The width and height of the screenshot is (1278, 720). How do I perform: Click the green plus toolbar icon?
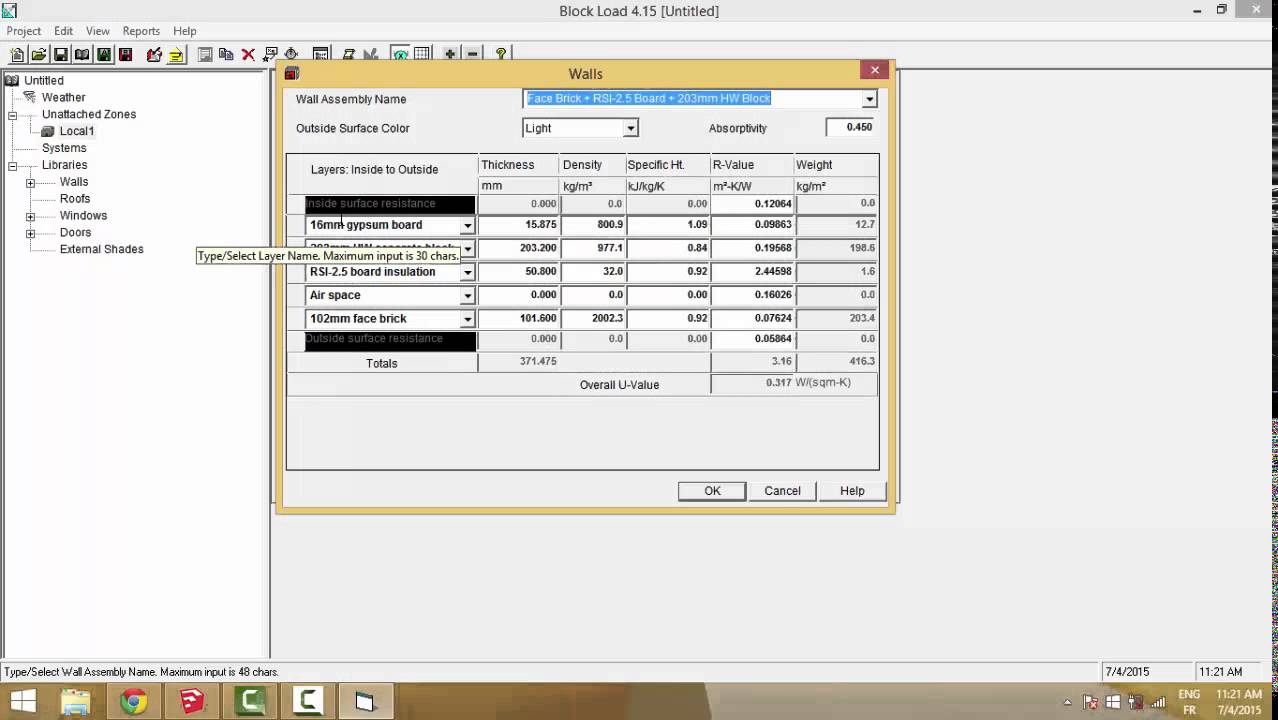point(450,55)
